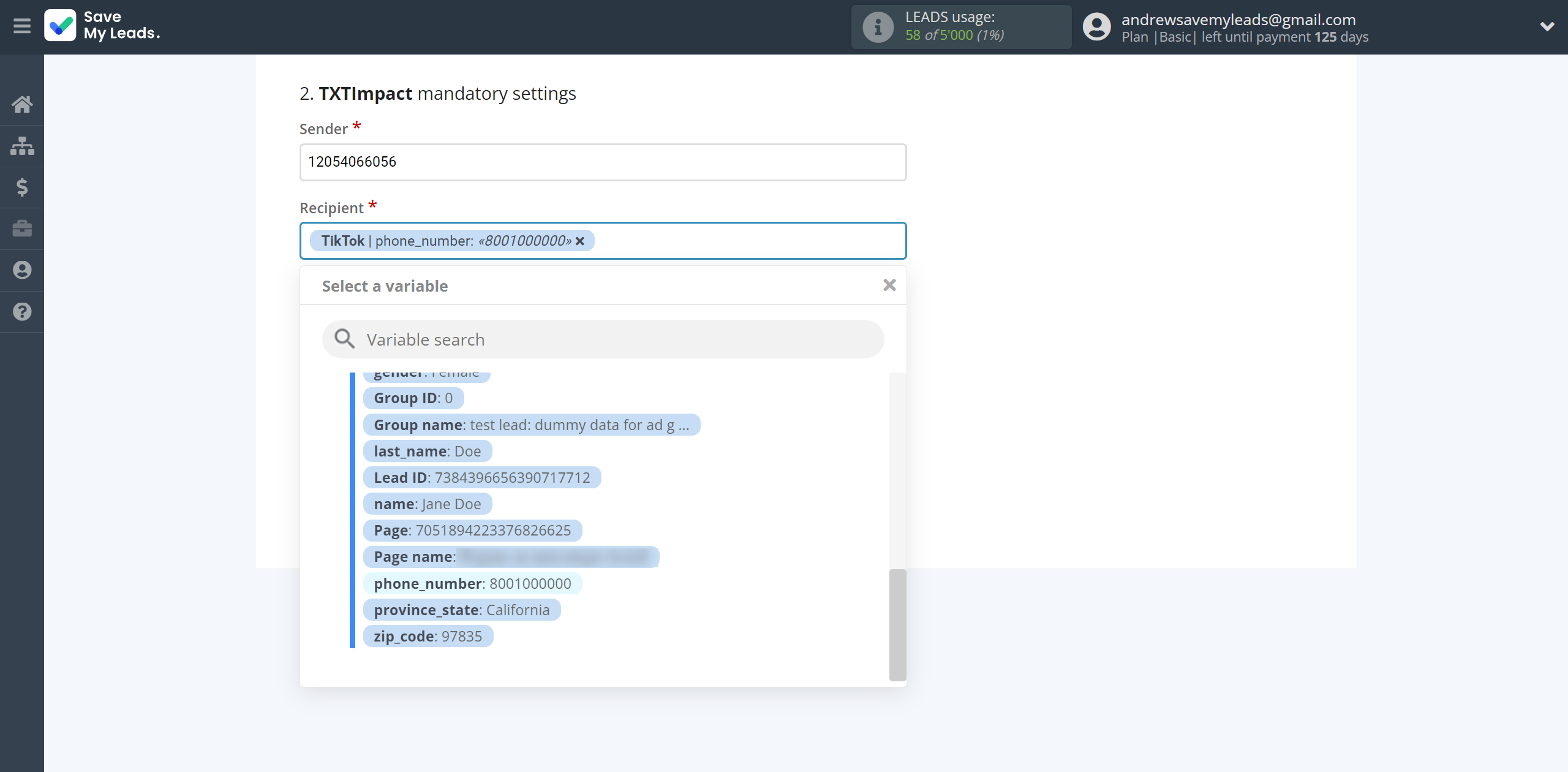Remove the TikTok phone_number tag
The width and height of the screenshot is (1568, 772).
click(580, 241)
